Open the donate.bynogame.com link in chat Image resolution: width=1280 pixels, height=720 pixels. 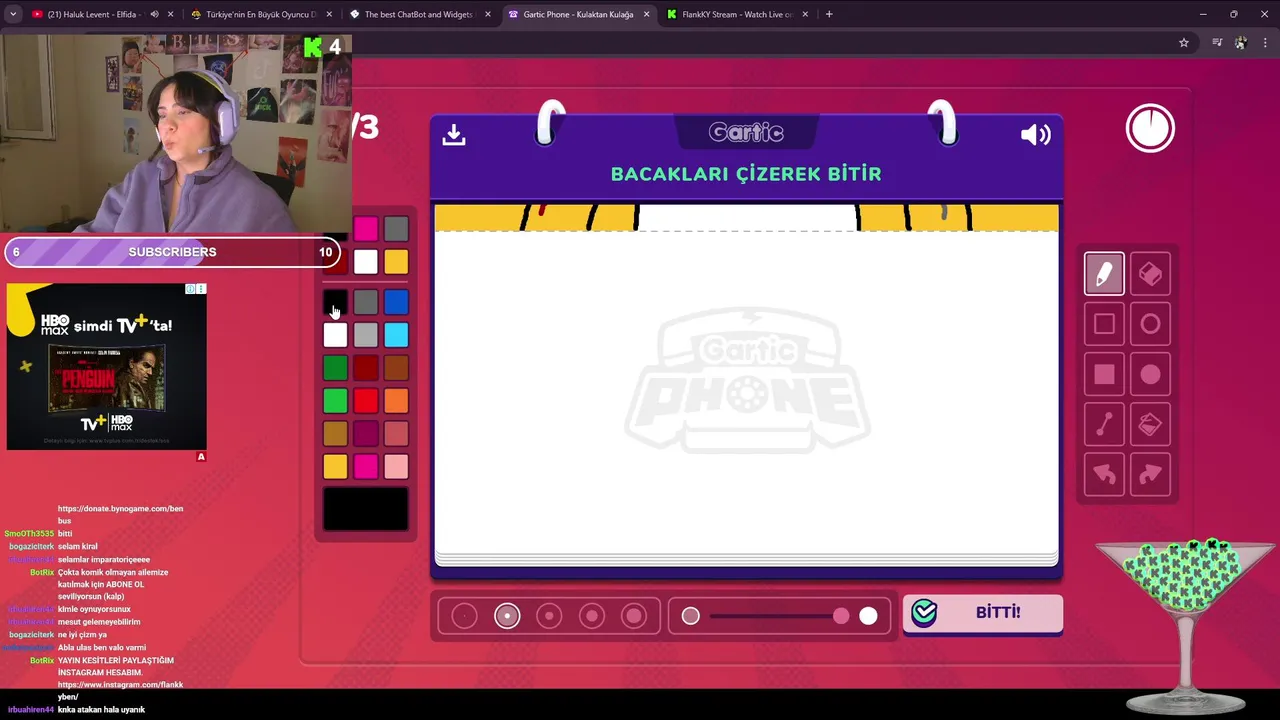pos(120,514)
